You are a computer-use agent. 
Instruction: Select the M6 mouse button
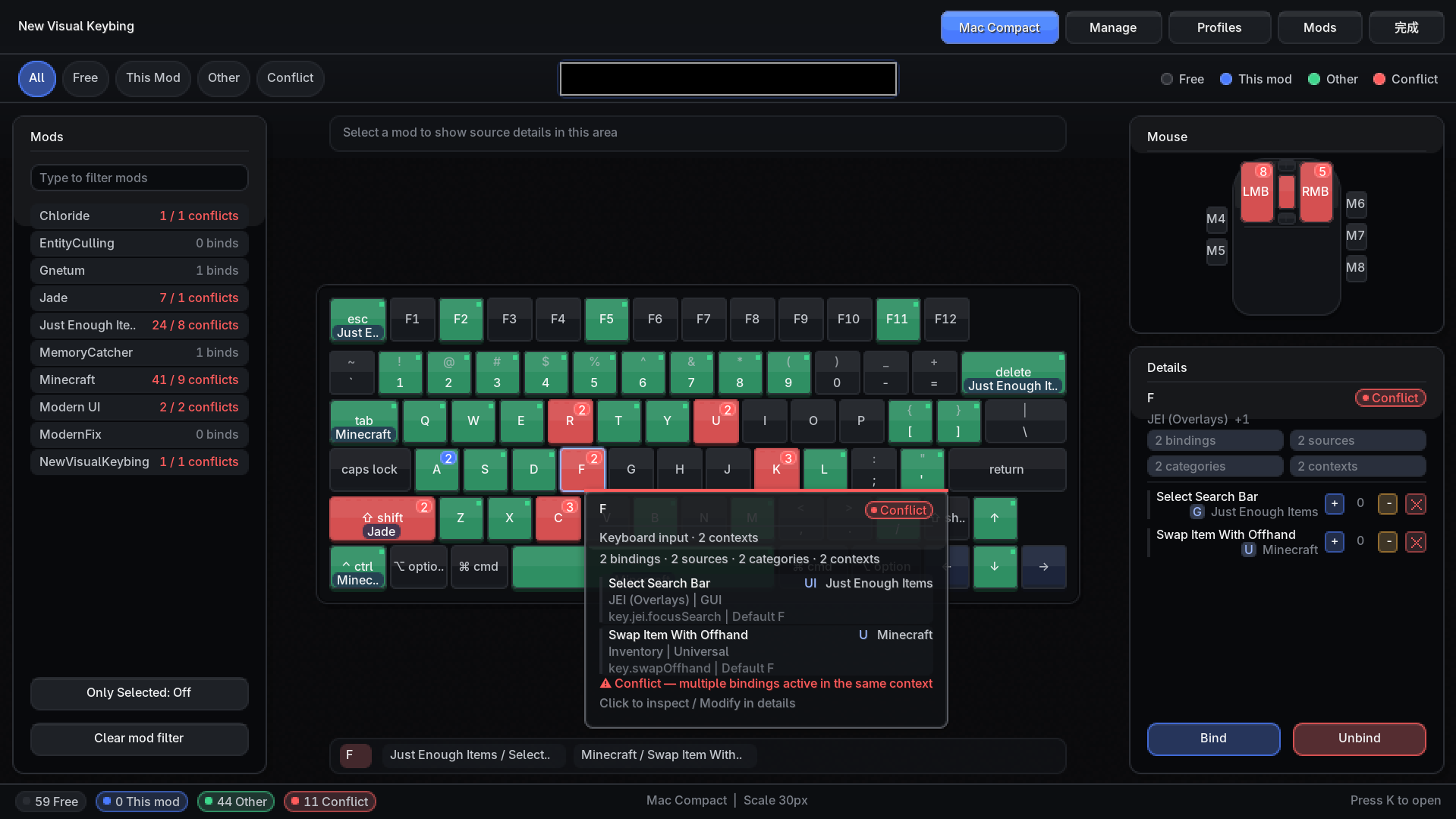pyautogui.click(x=1356, y=204)
